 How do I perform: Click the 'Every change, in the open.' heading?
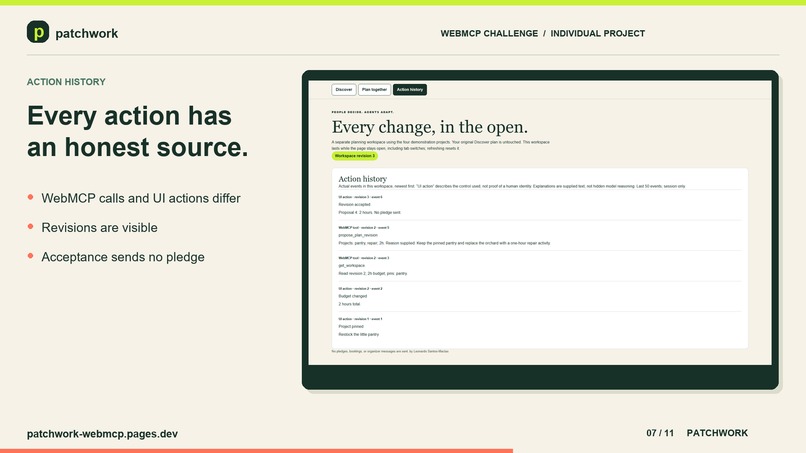430,127
